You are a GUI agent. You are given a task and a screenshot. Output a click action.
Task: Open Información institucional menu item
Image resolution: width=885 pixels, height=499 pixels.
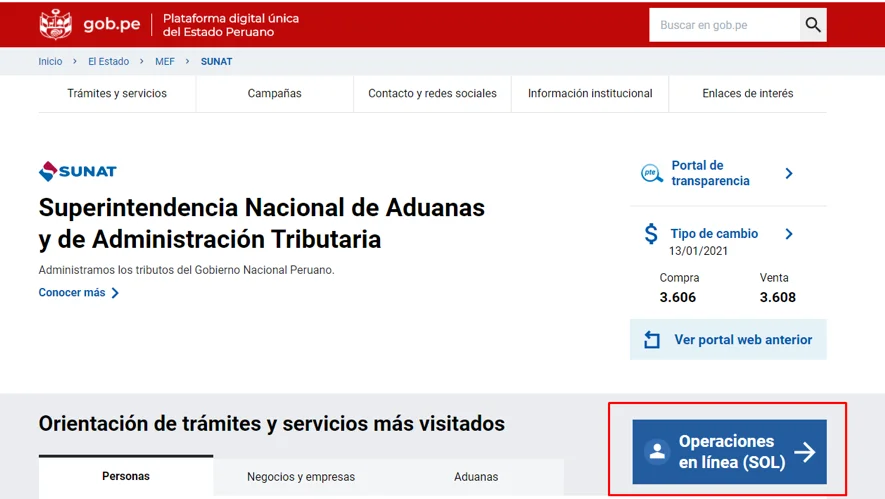(590, 94)
